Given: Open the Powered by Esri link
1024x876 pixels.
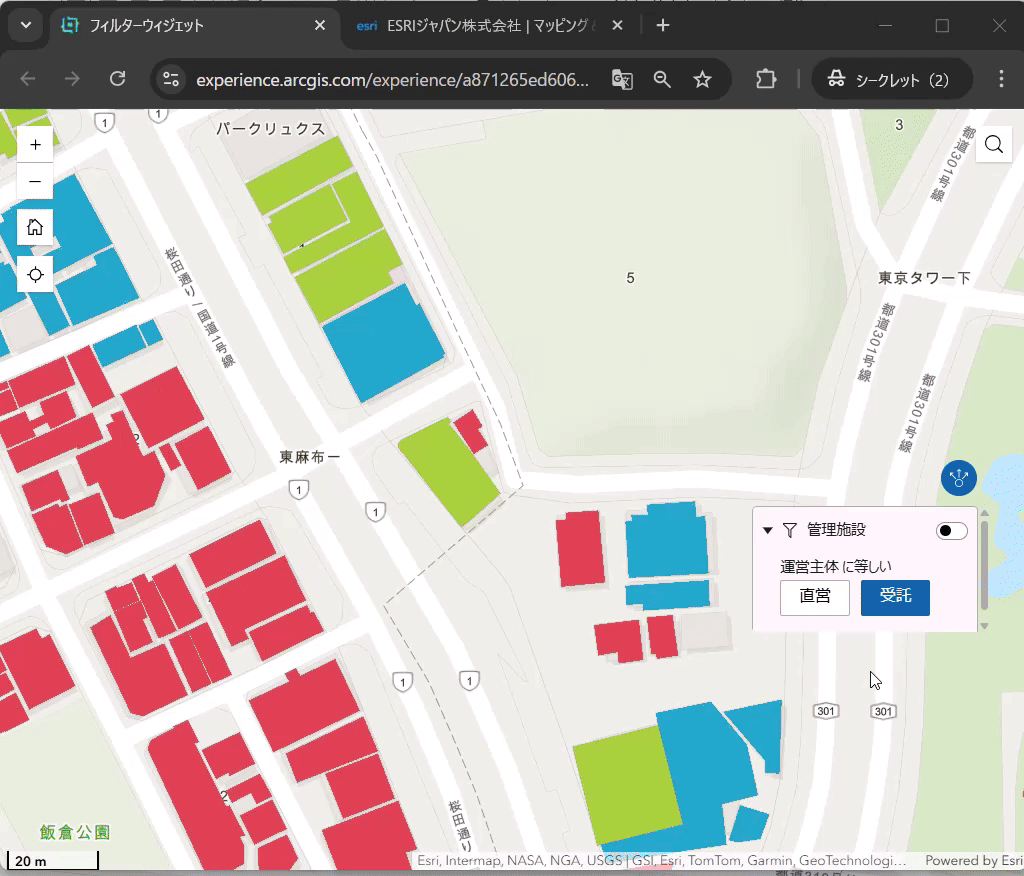Looking at the screenshot, I should click(973, 860).
